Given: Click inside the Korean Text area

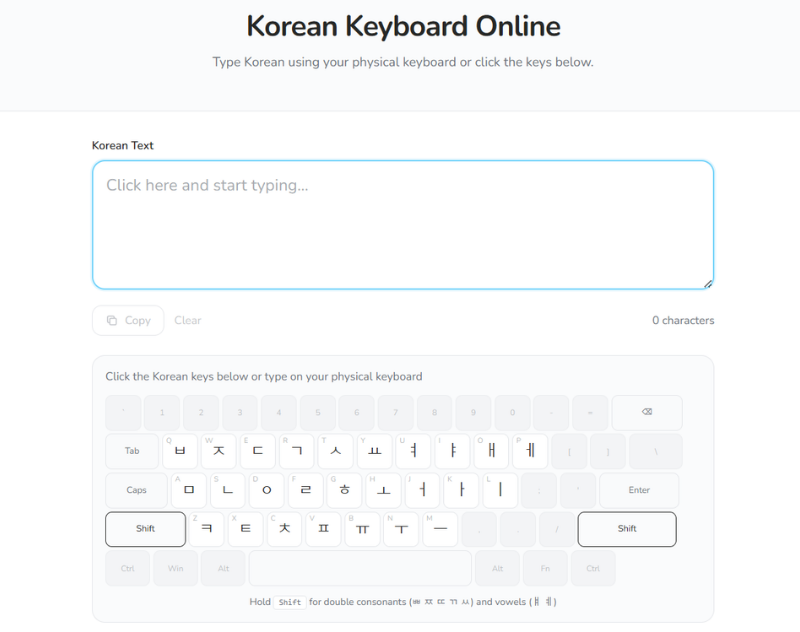Looking at the screenshot, I should 402,225.
